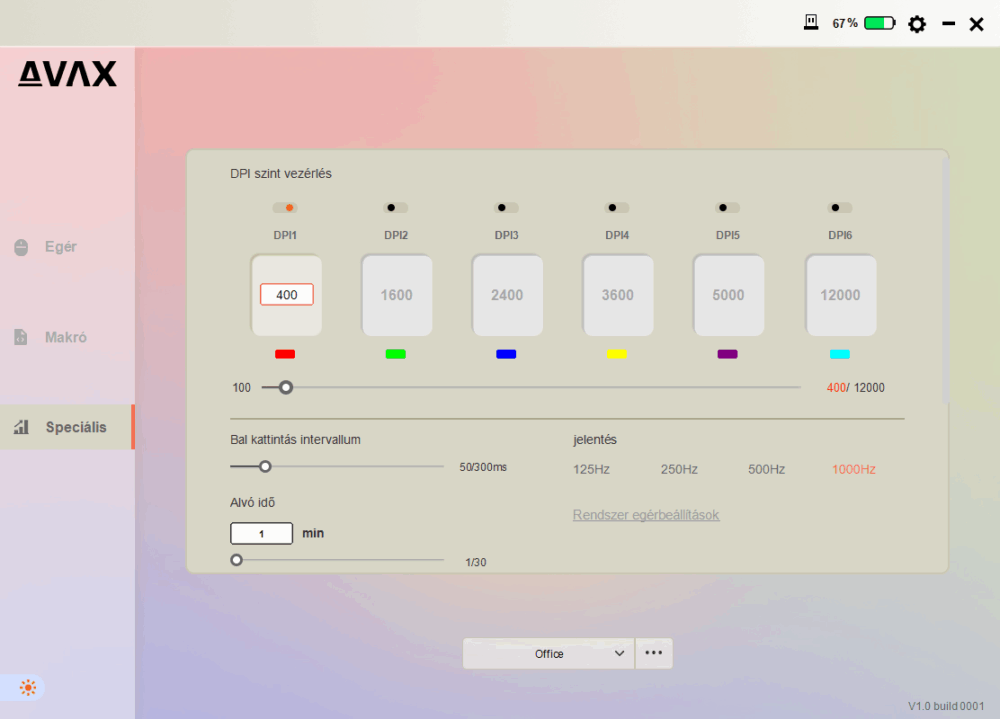Click the wireless receiver dongle icon
1000x719 pixels.
[812, 22]
